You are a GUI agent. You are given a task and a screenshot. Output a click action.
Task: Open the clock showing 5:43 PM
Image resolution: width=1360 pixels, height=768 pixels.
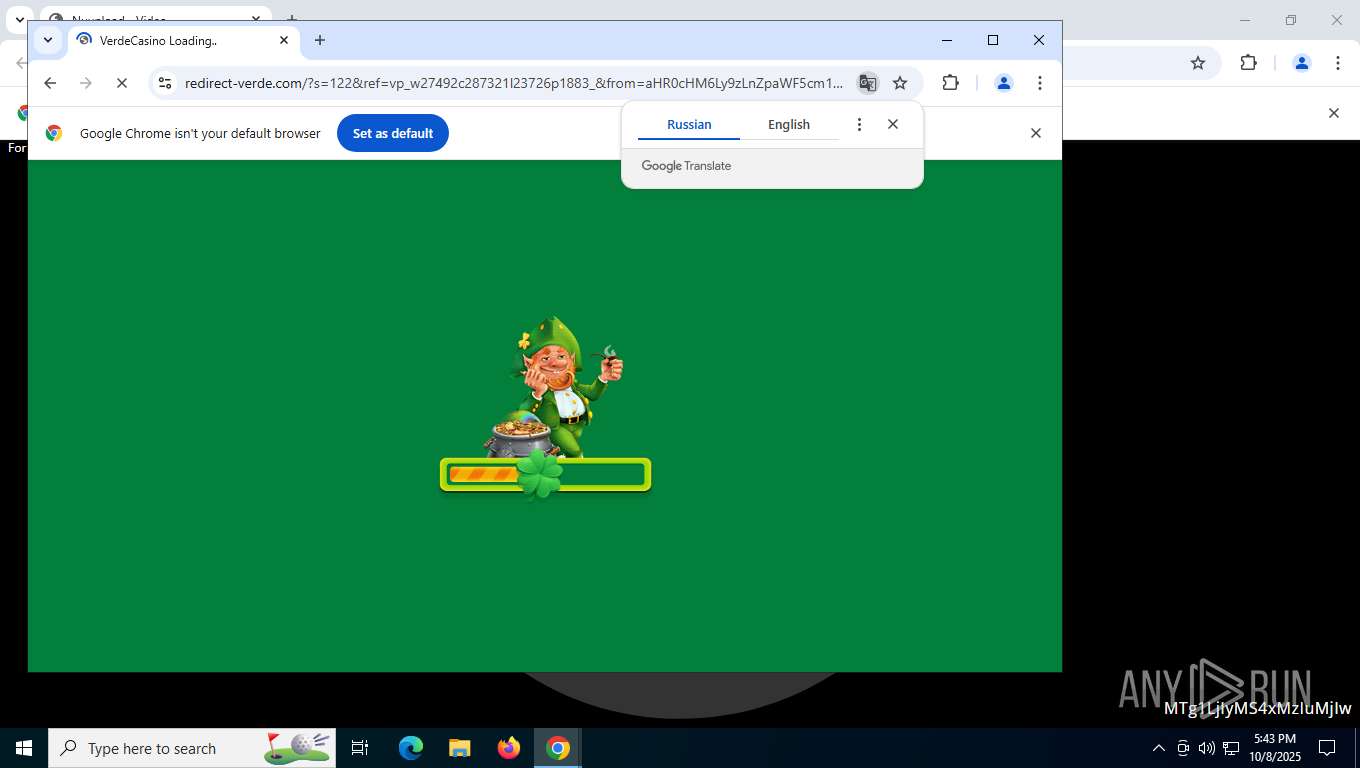coord(1274,748)
